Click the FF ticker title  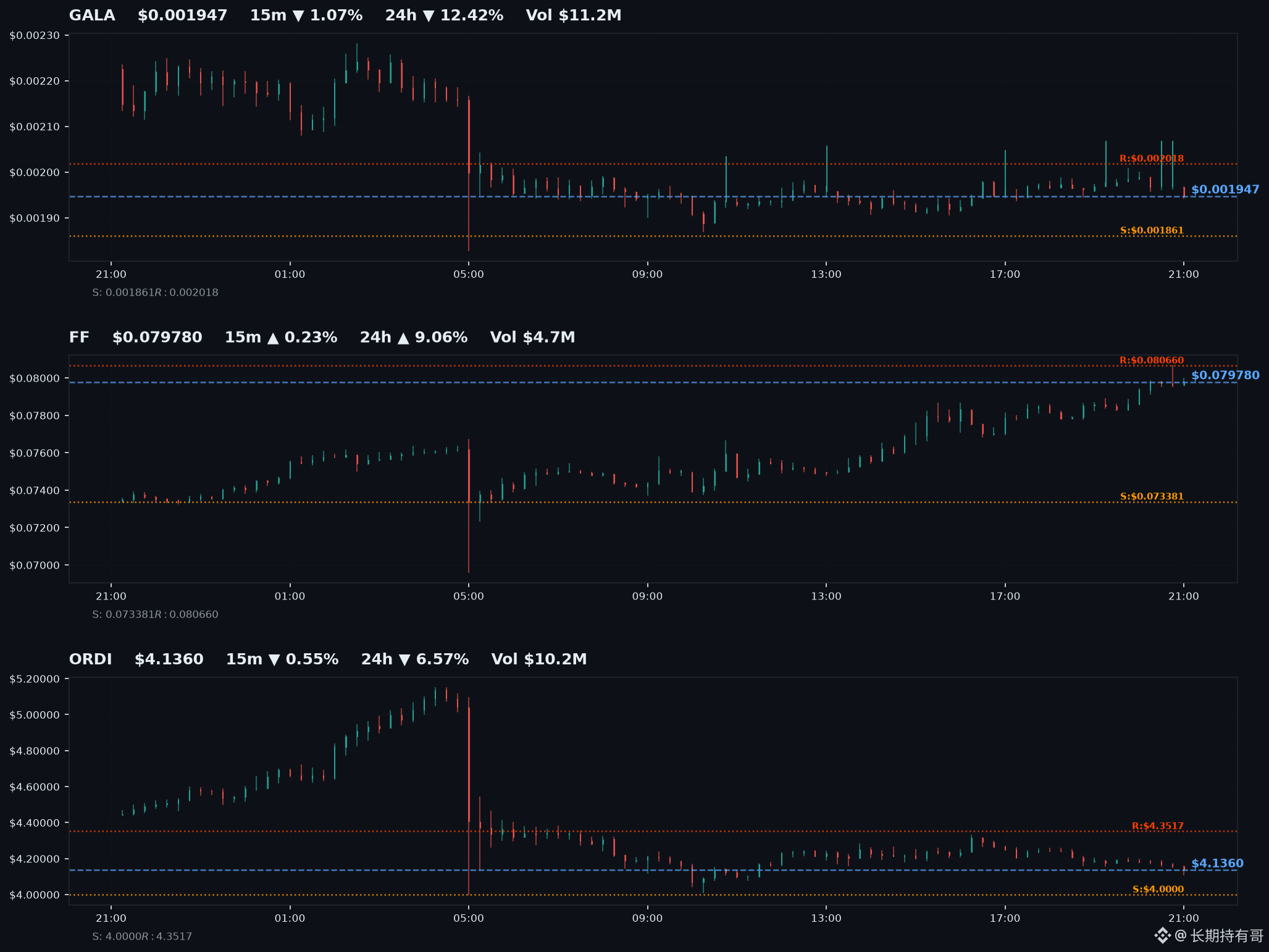click(79, 338)
